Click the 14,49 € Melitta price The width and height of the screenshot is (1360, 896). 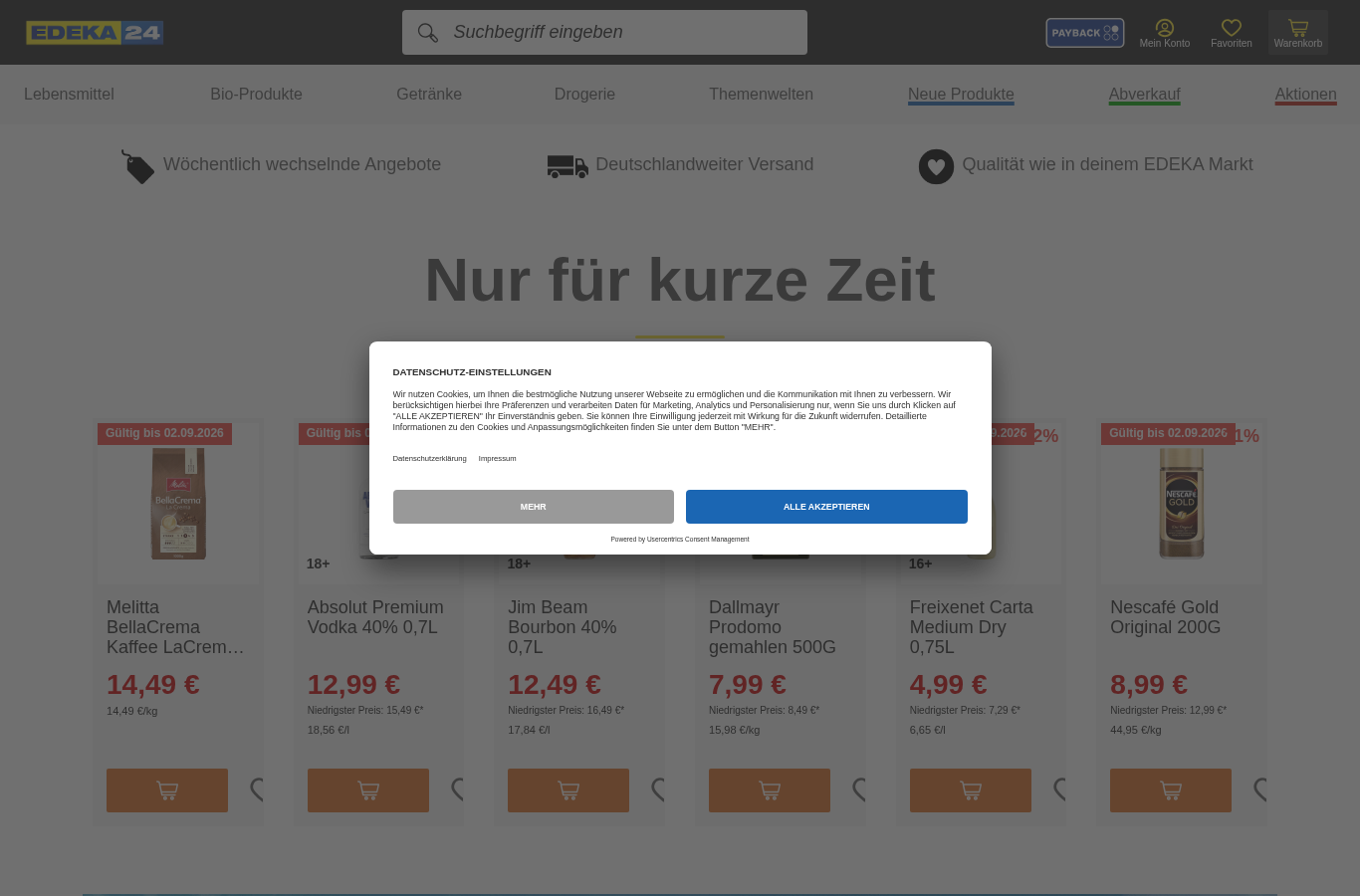coord(153,685)
